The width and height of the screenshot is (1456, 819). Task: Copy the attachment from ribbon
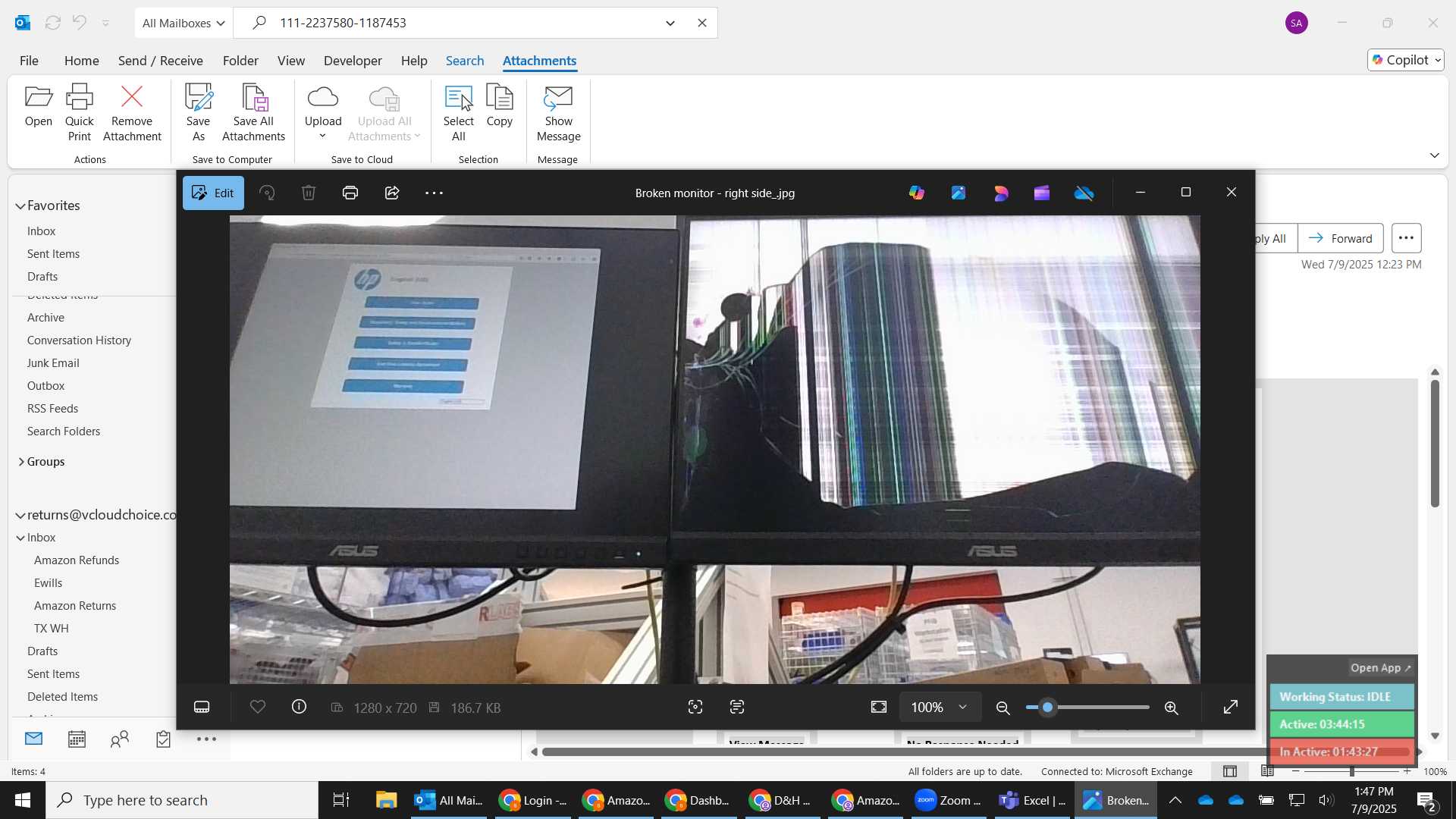[500, 106]
